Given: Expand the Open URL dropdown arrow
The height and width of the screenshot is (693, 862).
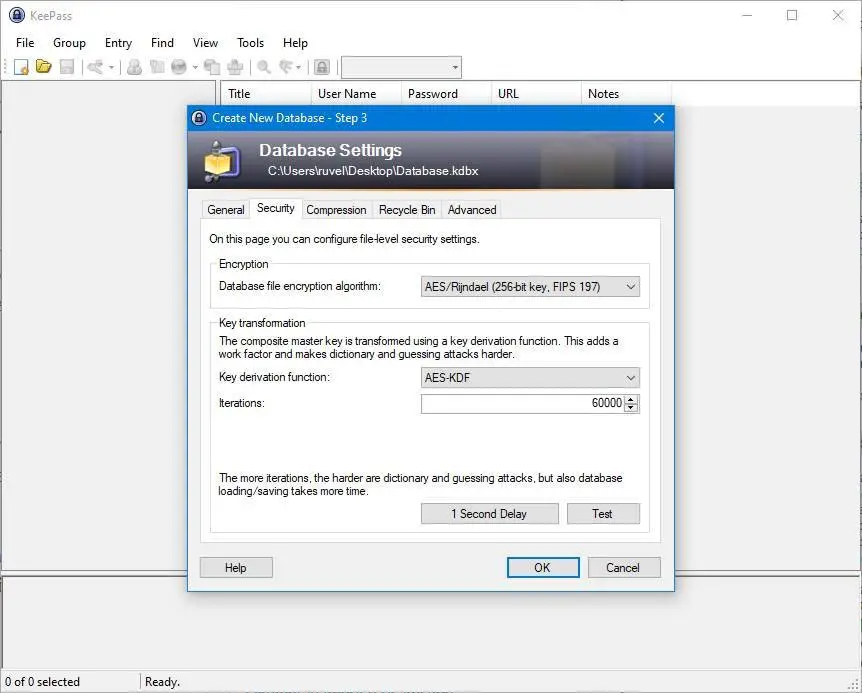Looking at the screenshot, I should 195,68.
